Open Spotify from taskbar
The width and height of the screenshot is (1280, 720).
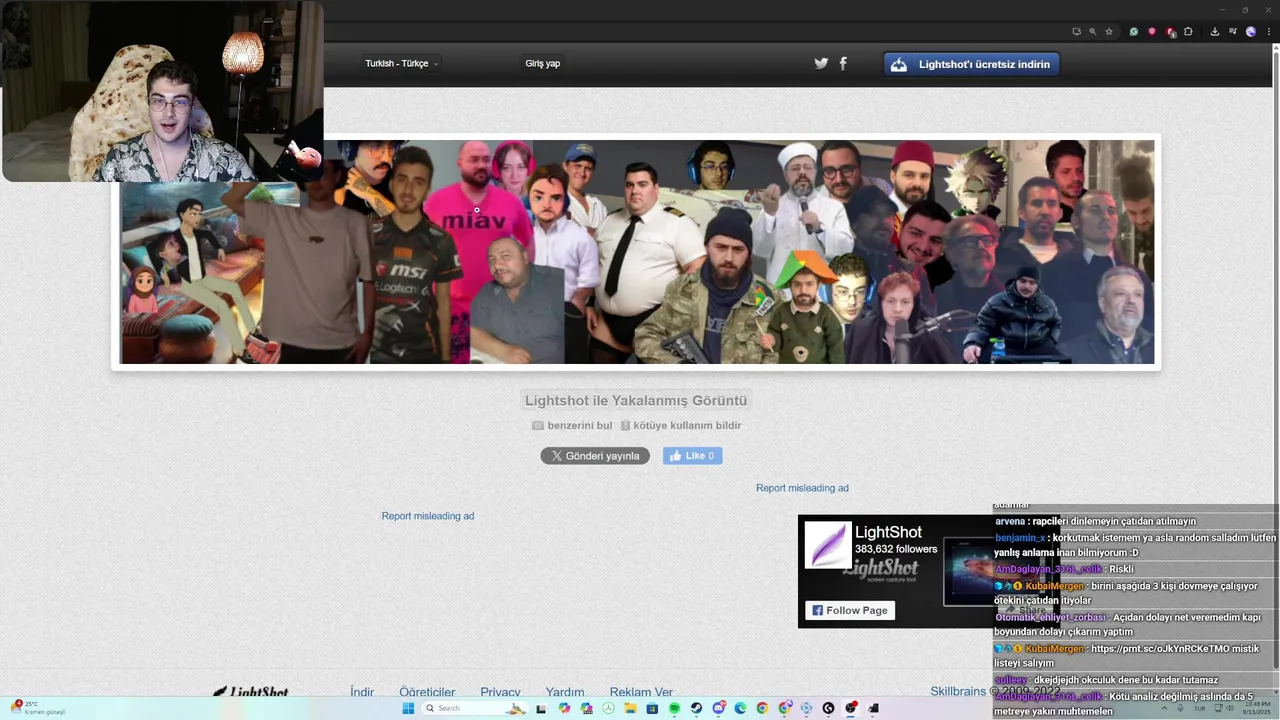click(675, 708)
